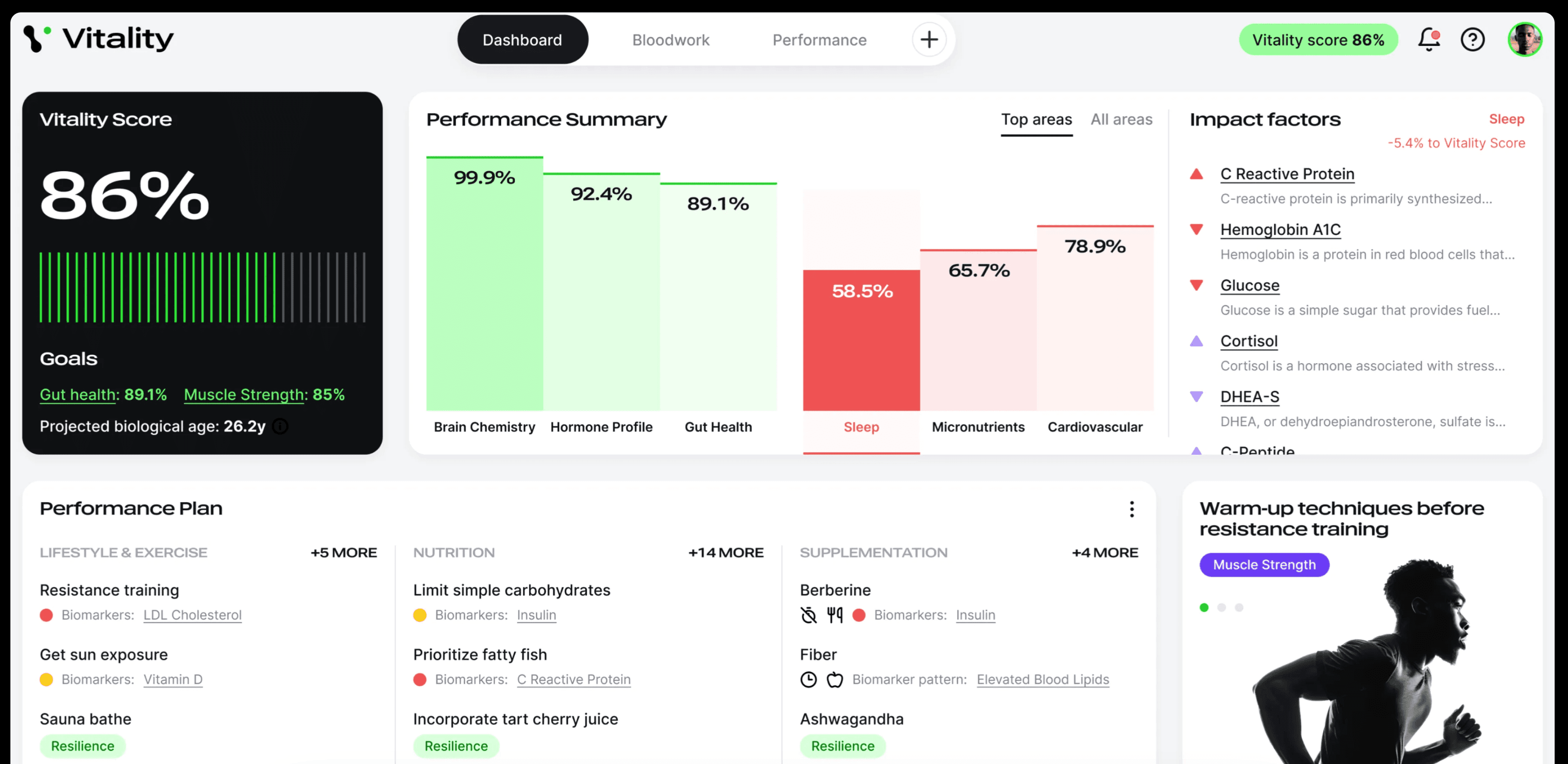
Task: Click the Vitality score 86% badge
Action: click(x=1318, y=40)
